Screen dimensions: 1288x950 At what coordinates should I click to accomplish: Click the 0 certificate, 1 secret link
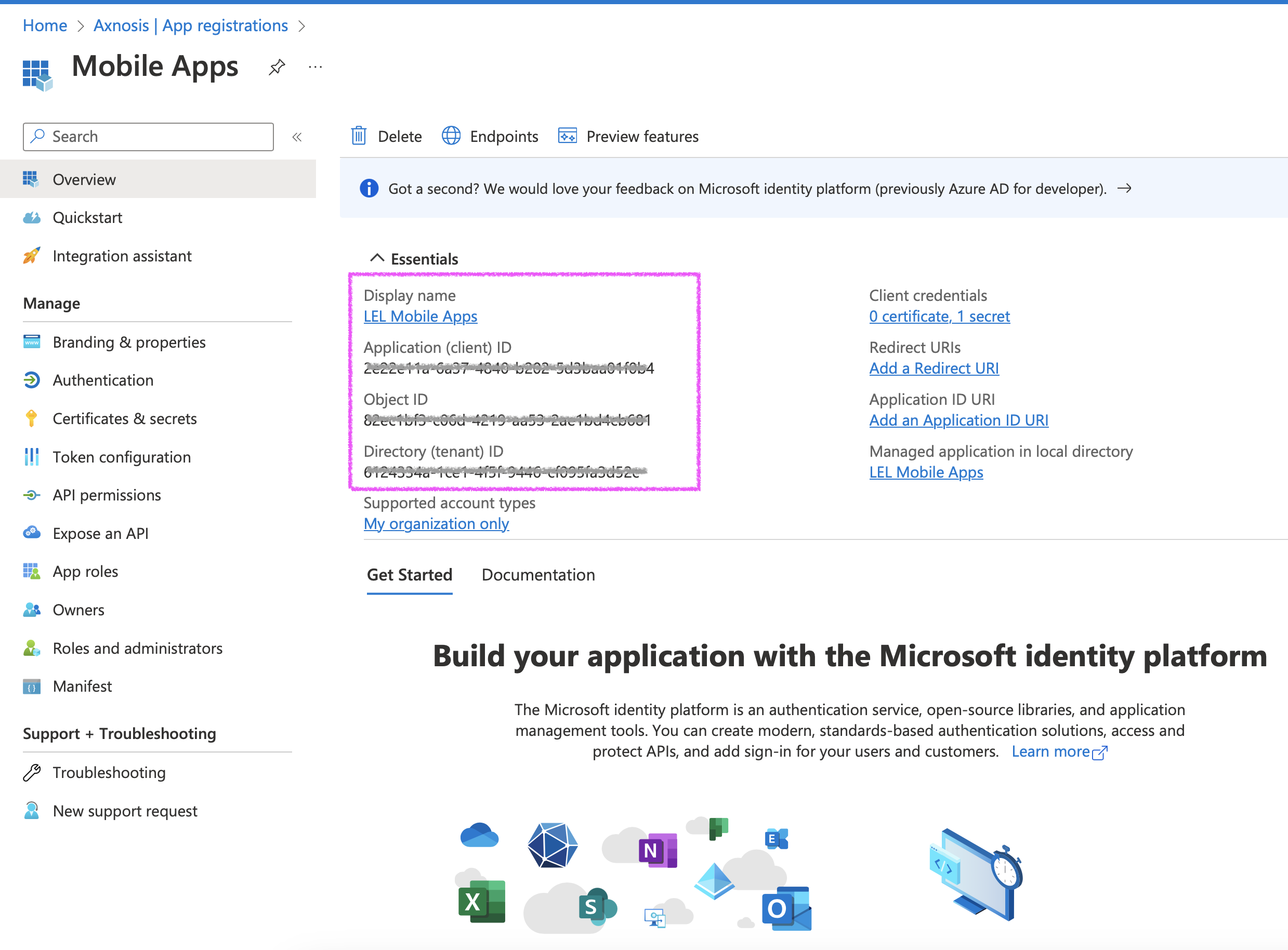[x=939, y=316]
